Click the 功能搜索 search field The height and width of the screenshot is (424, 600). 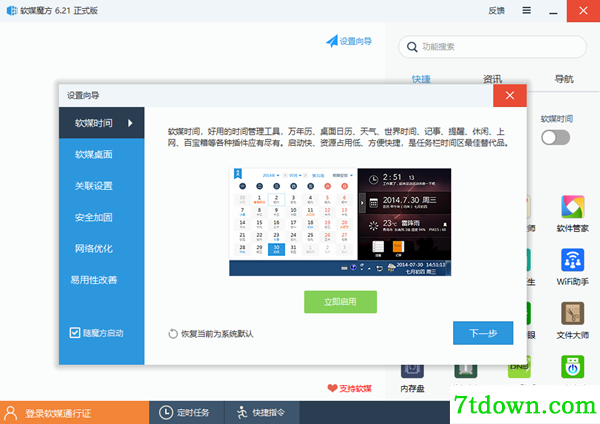(x=492, y=47)
